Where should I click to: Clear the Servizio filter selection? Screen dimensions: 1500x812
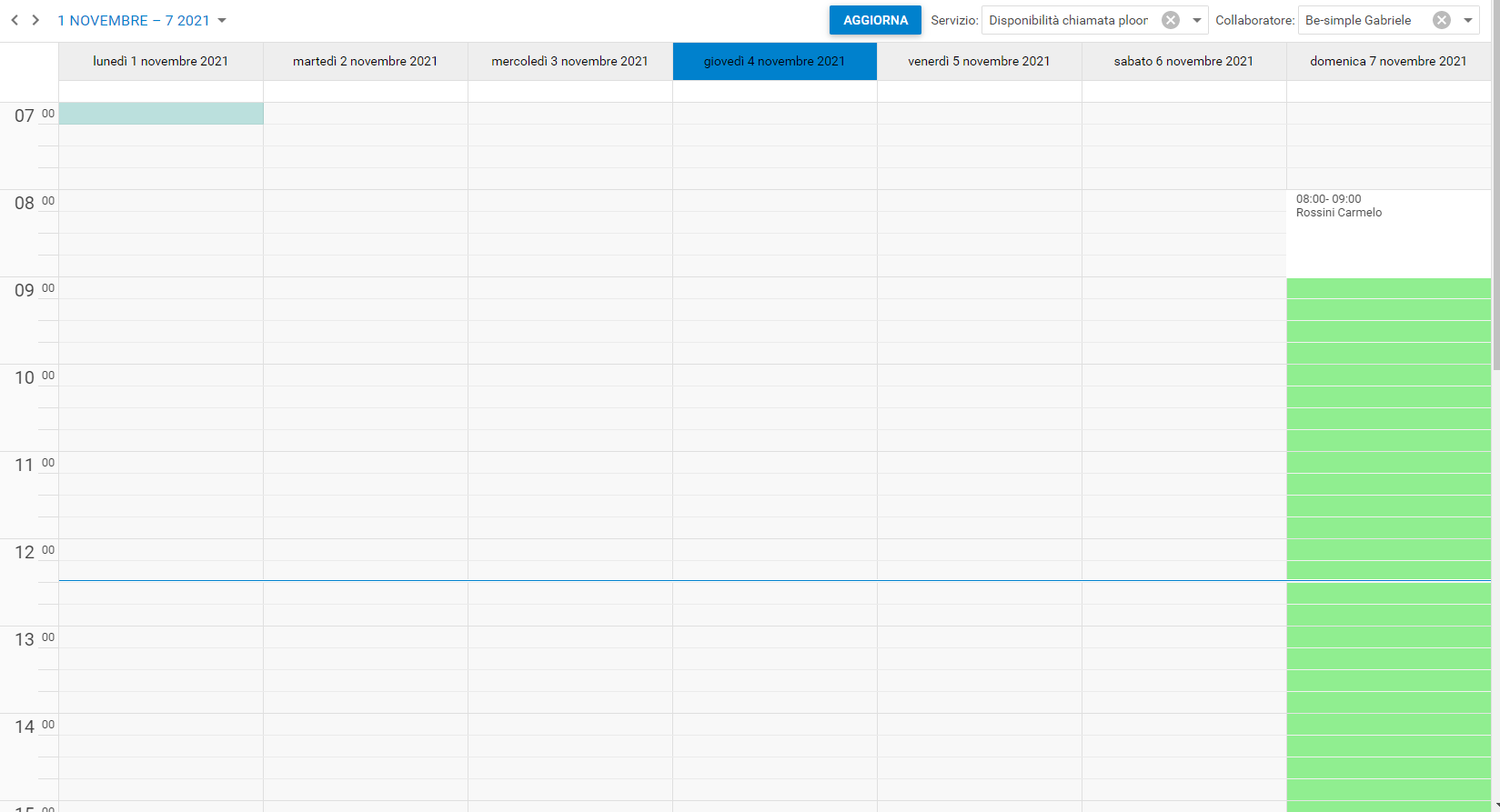click(x=1171, y=20)
